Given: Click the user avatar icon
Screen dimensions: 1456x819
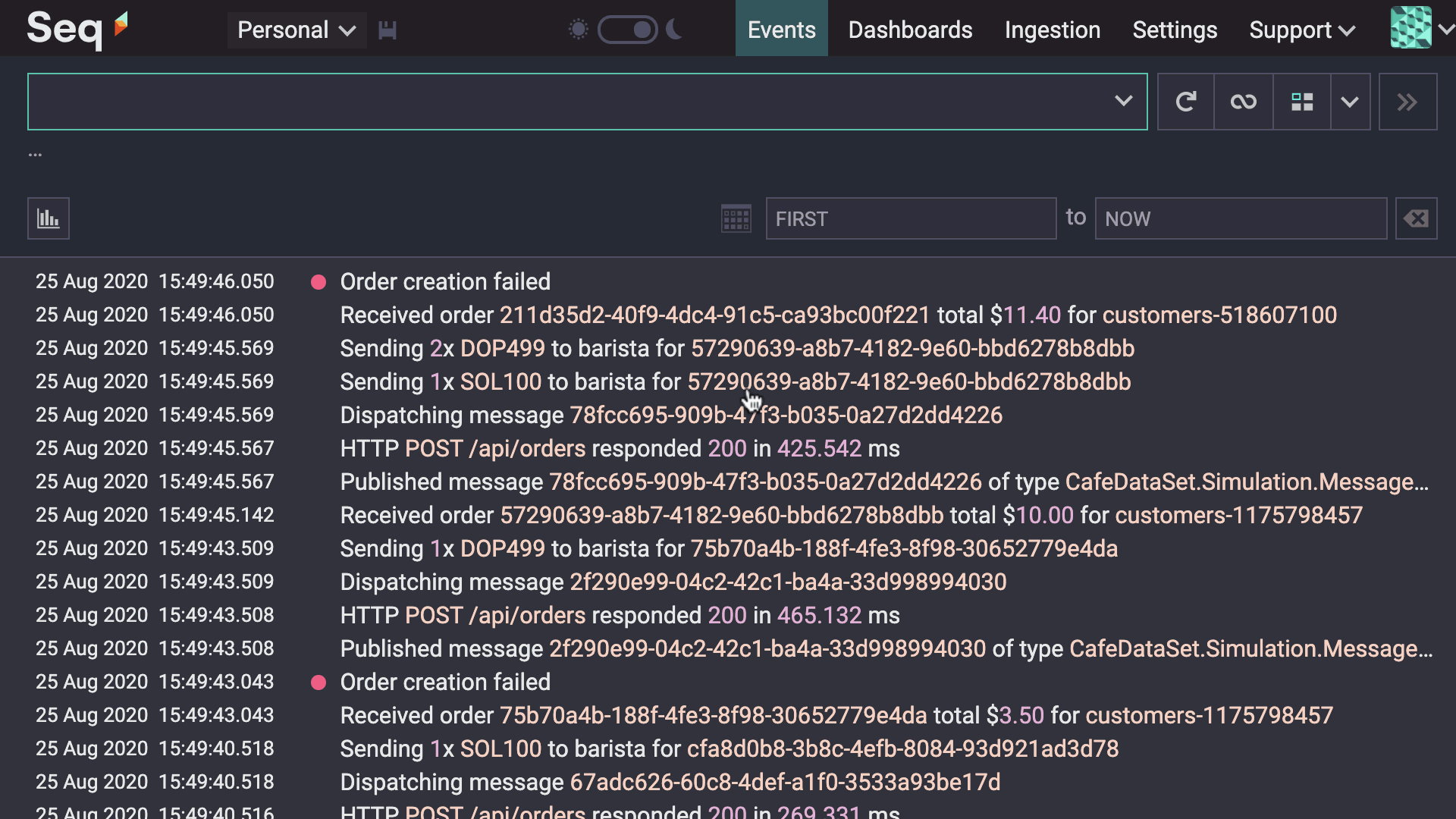Looking at the screenshot, I should [x=1411, y=27].
